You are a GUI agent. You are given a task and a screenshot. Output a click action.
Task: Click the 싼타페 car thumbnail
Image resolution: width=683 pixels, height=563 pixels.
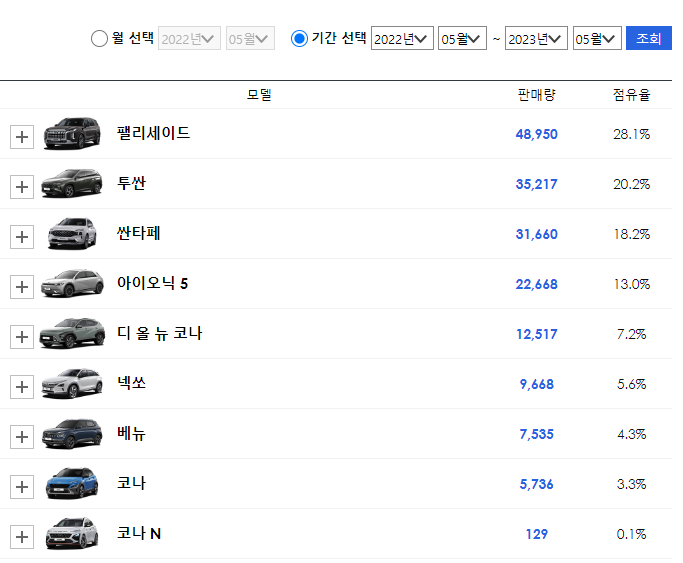(x=72, y=233)
